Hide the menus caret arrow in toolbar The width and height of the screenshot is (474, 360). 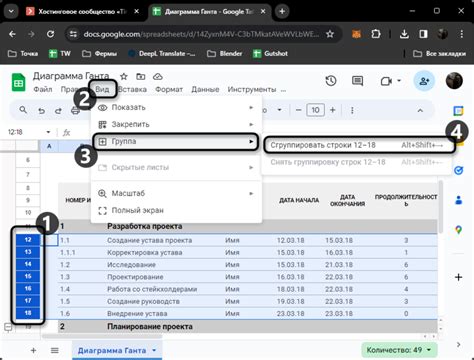point(420,110)
